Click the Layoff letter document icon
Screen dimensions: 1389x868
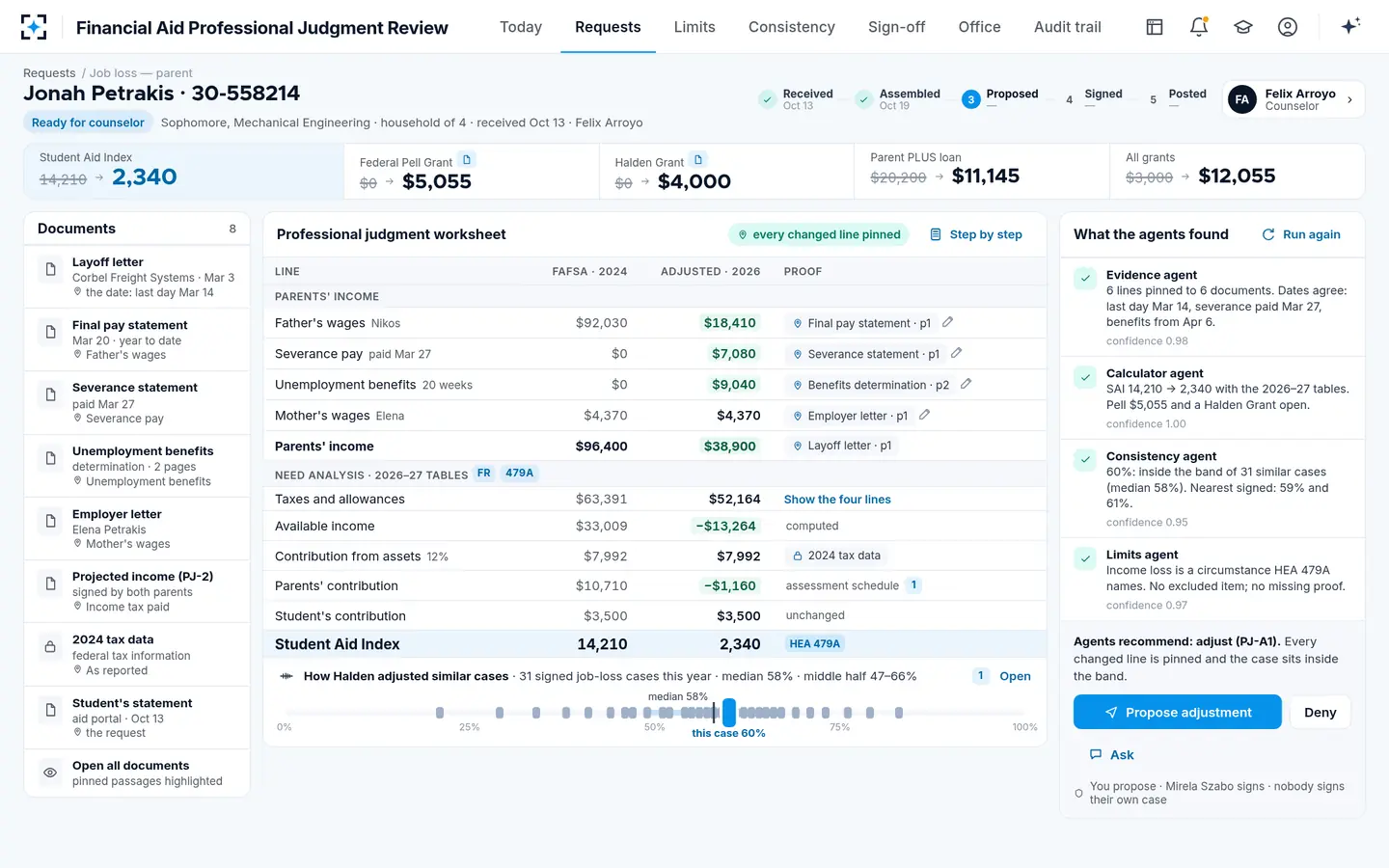pyautogui.click(x=50, y=269)
